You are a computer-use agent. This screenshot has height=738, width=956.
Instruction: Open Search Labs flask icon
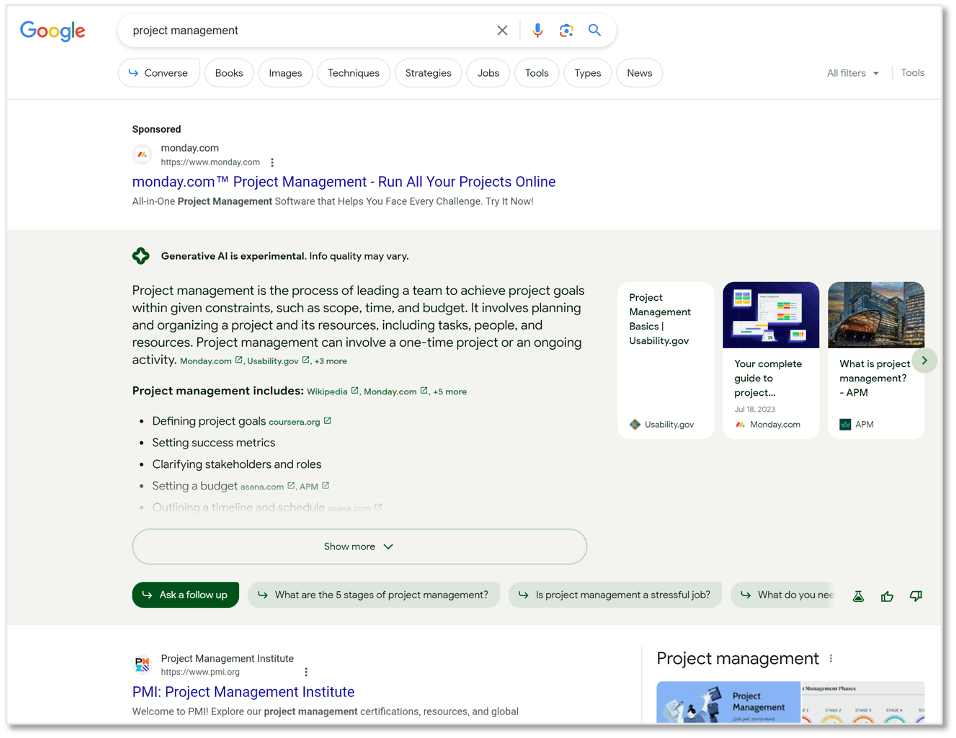click(x=858, y=596)
